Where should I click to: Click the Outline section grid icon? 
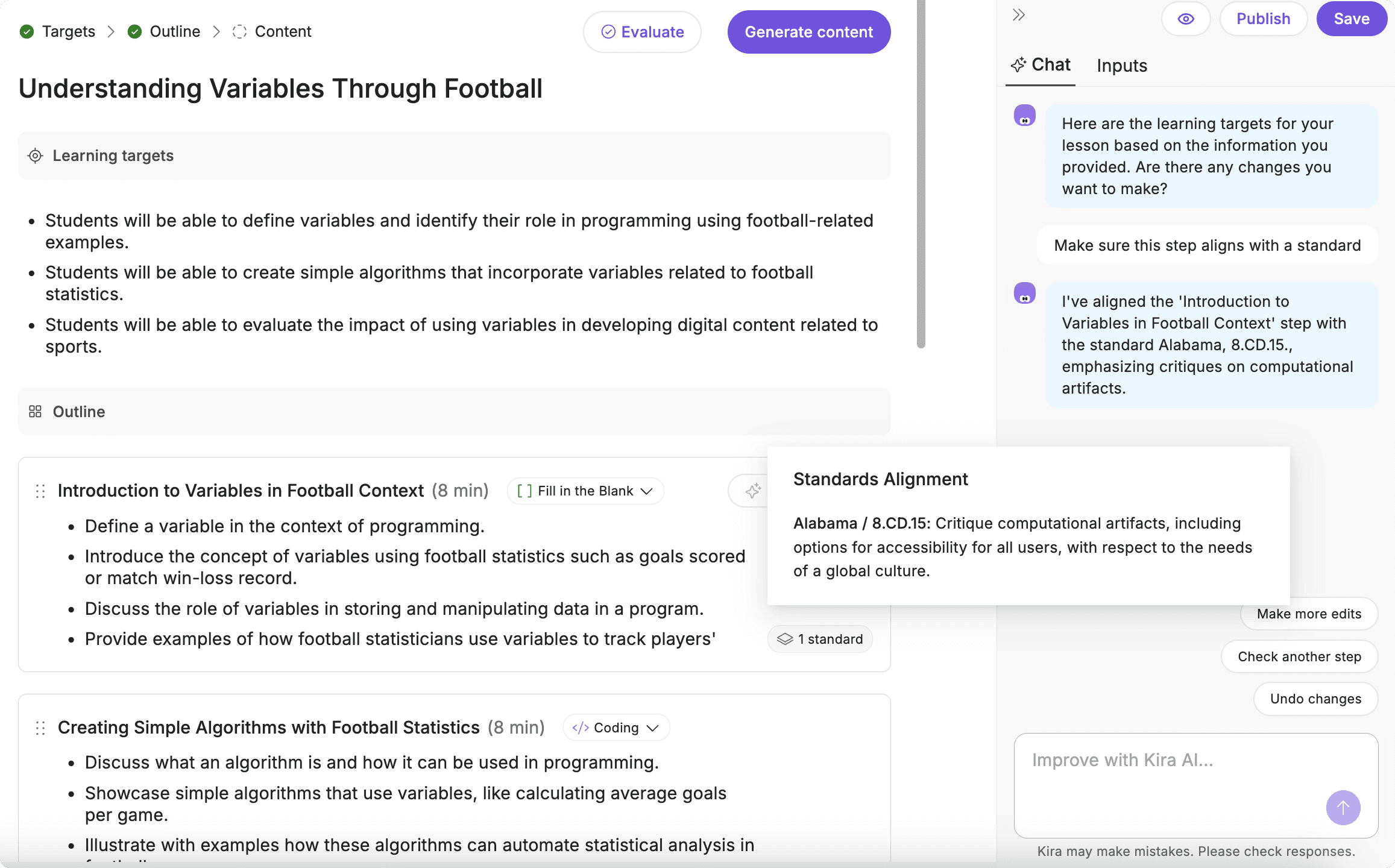36,412
